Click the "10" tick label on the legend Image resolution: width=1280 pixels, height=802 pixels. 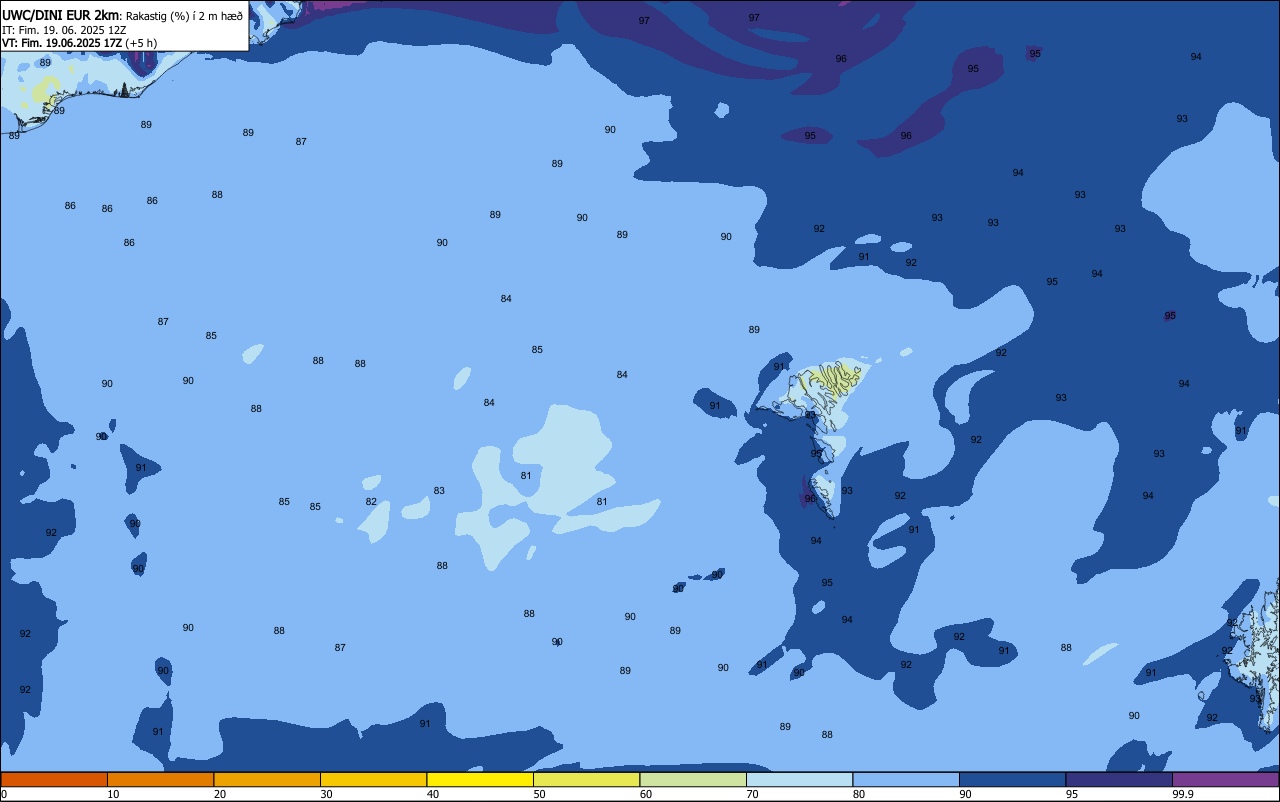[113, 794]
